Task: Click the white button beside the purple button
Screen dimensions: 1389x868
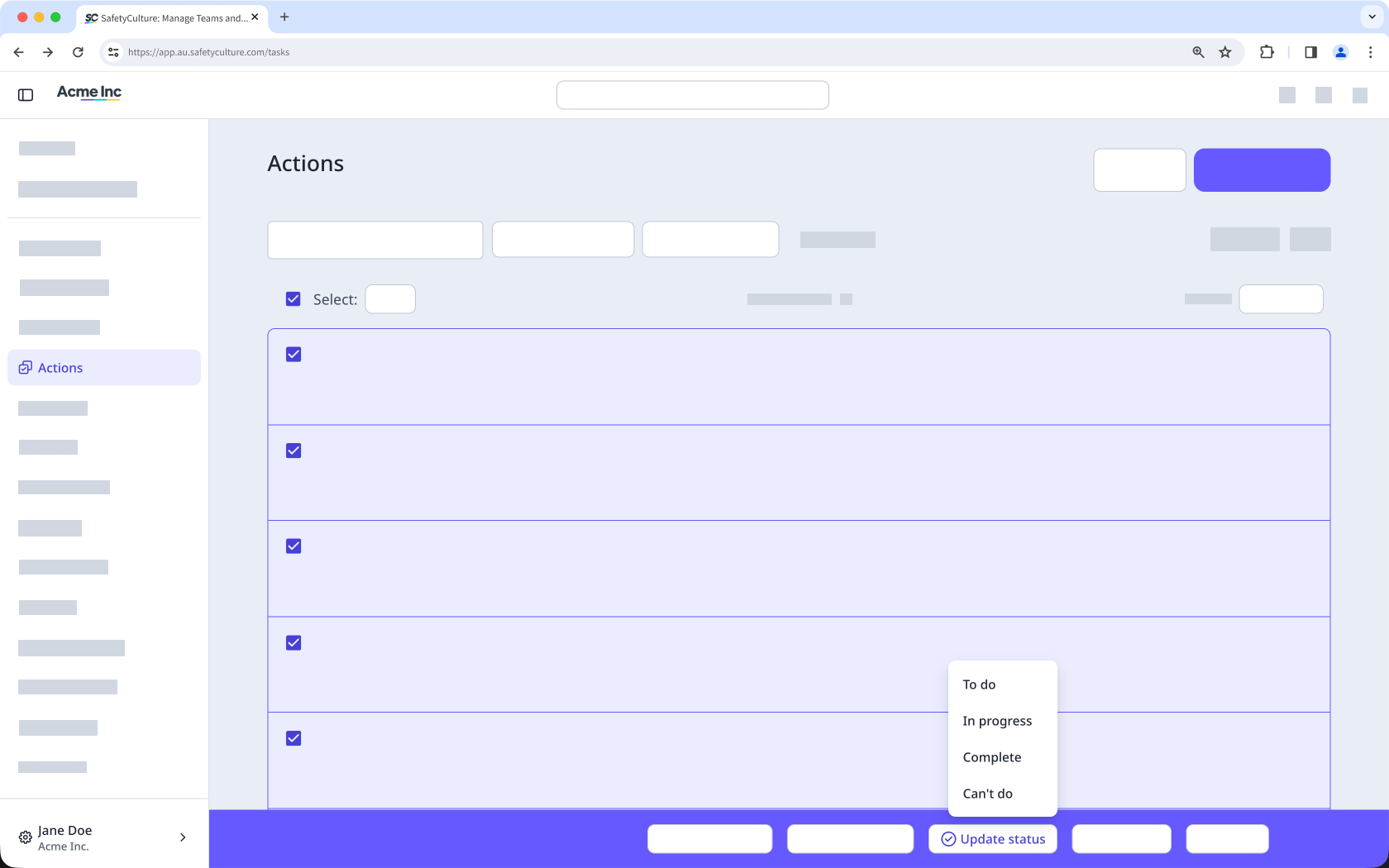Action: [x=1140, y=170]
